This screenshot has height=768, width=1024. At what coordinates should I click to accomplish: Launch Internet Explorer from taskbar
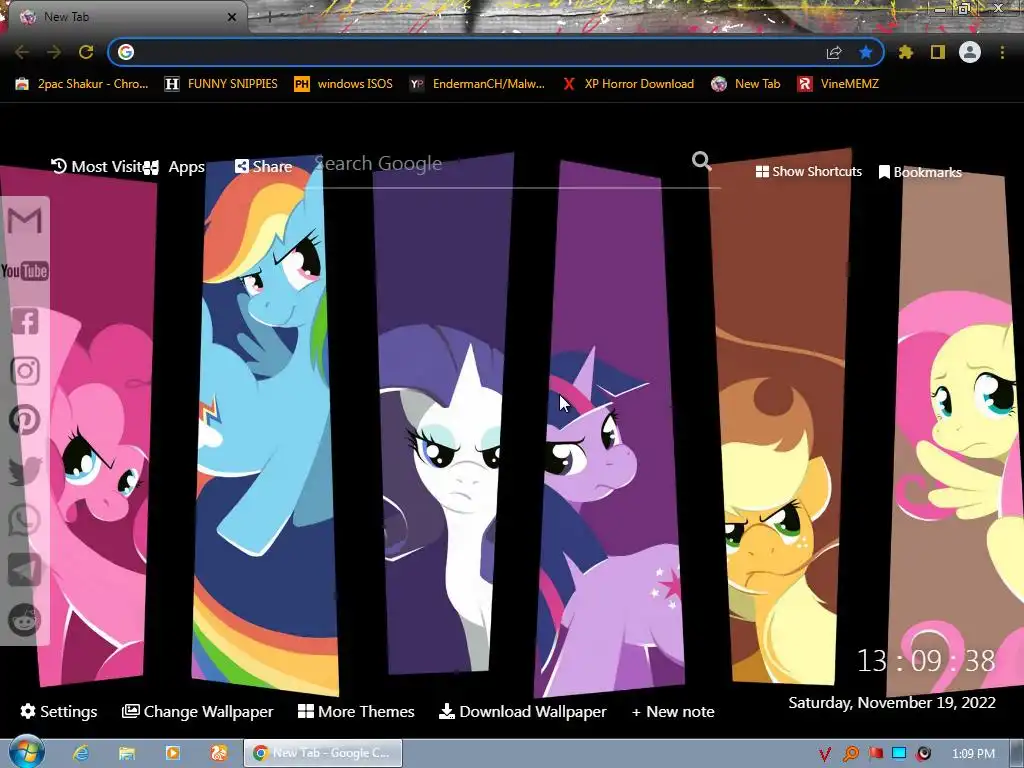pyautogui.click(x=81, y=753)
